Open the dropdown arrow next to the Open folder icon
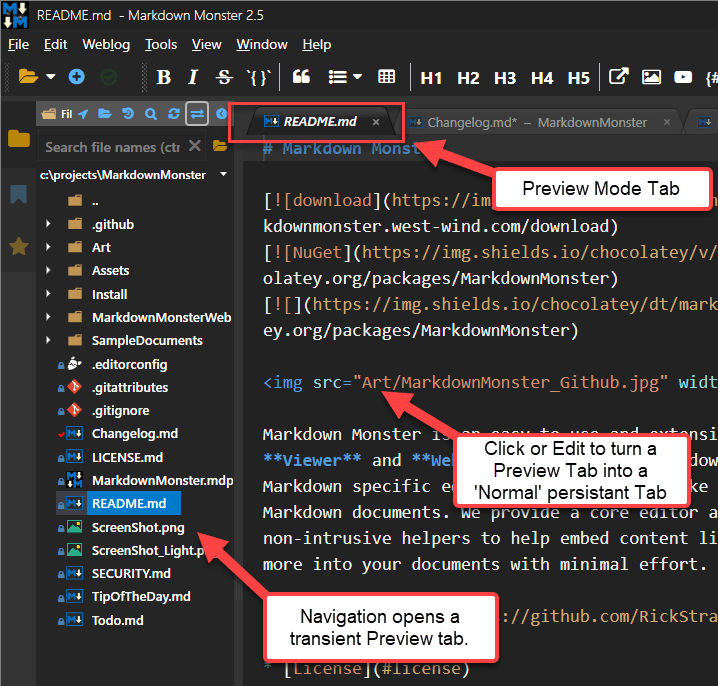718x686 pixels. click(51, 76)
